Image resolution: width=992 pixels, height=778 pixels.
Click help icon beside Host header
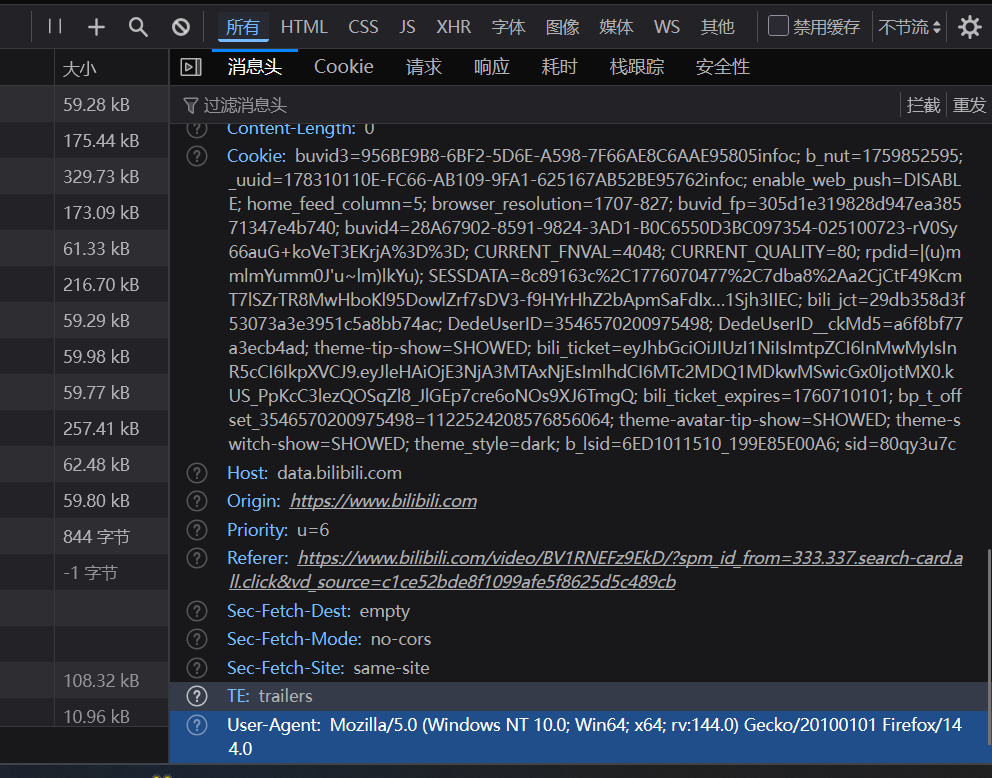coord(198,473)
